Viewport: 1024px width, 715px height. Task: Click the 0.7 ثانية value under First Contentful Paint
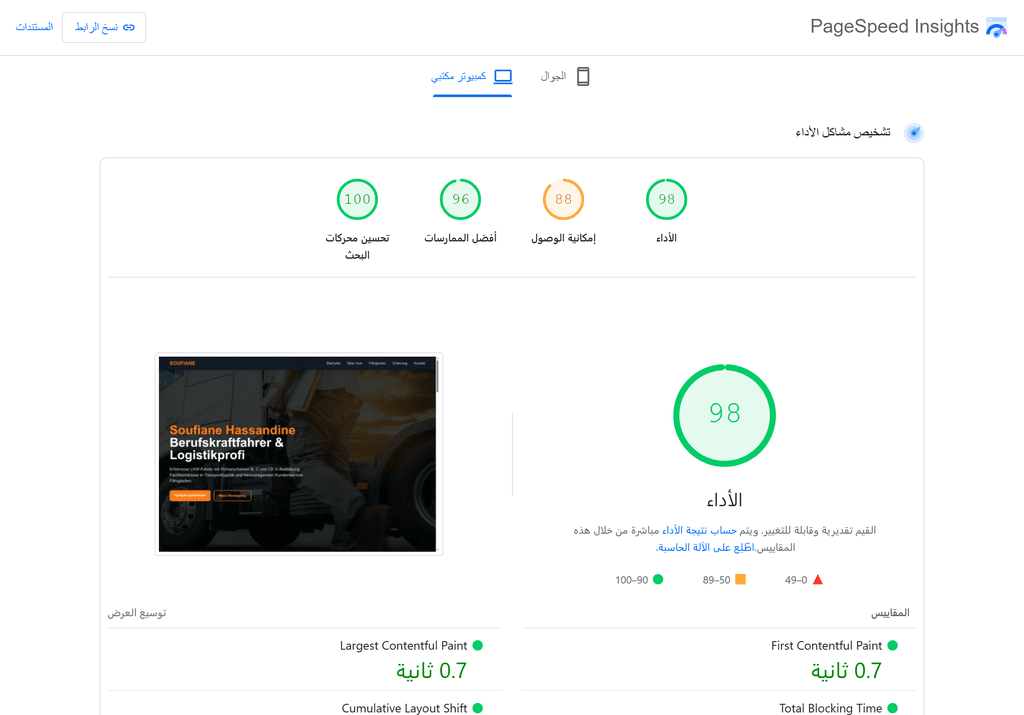pyautogui.click(x=846, y=671)
